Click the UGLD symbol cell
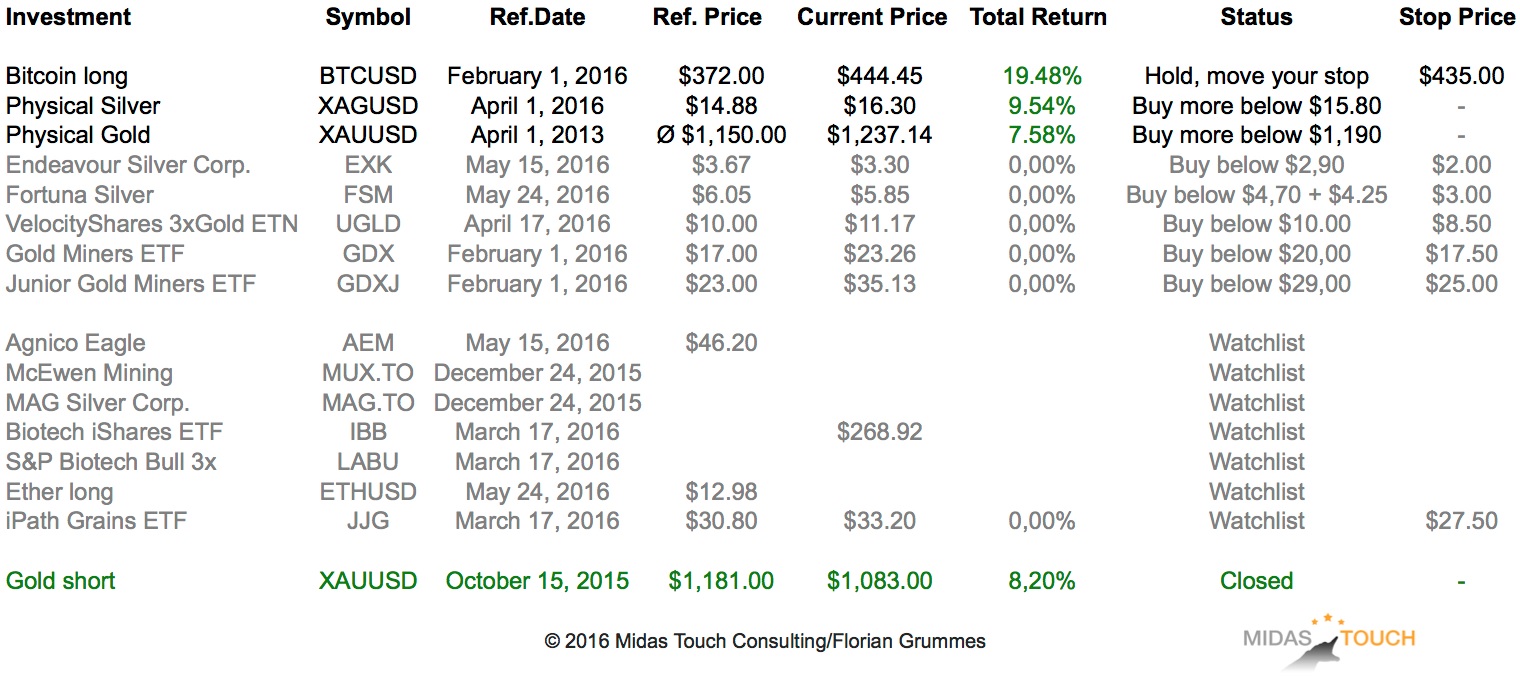Image resolution: width=1520 pixels, height=679 pixels. tap(367, 224)
